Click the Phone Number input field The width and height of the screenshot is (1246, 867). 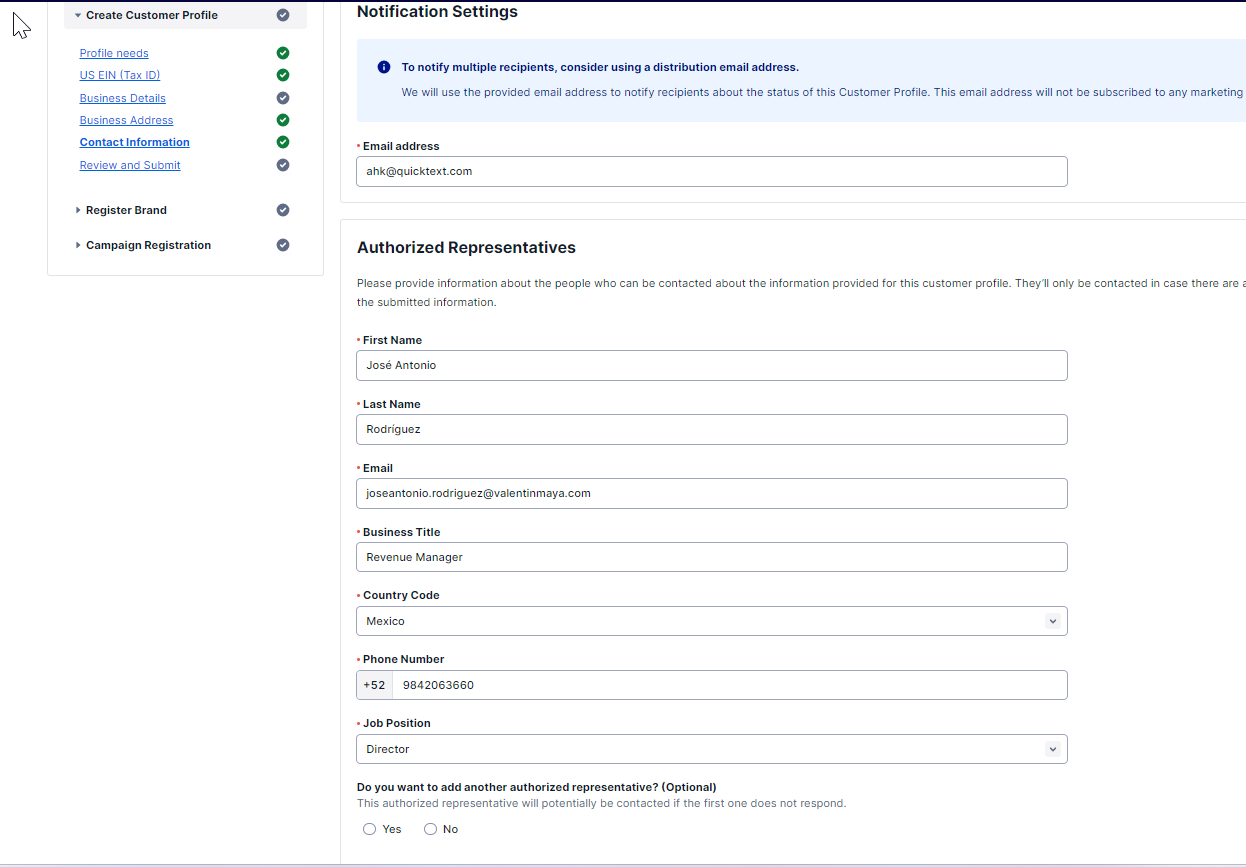click(728, 685)
